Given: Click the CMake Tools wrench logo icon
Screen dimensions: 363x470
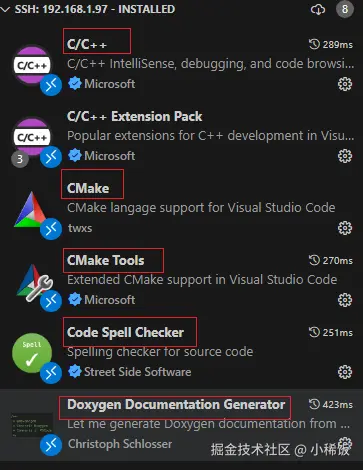Looking at the screenshot, I should pos(33,282).
